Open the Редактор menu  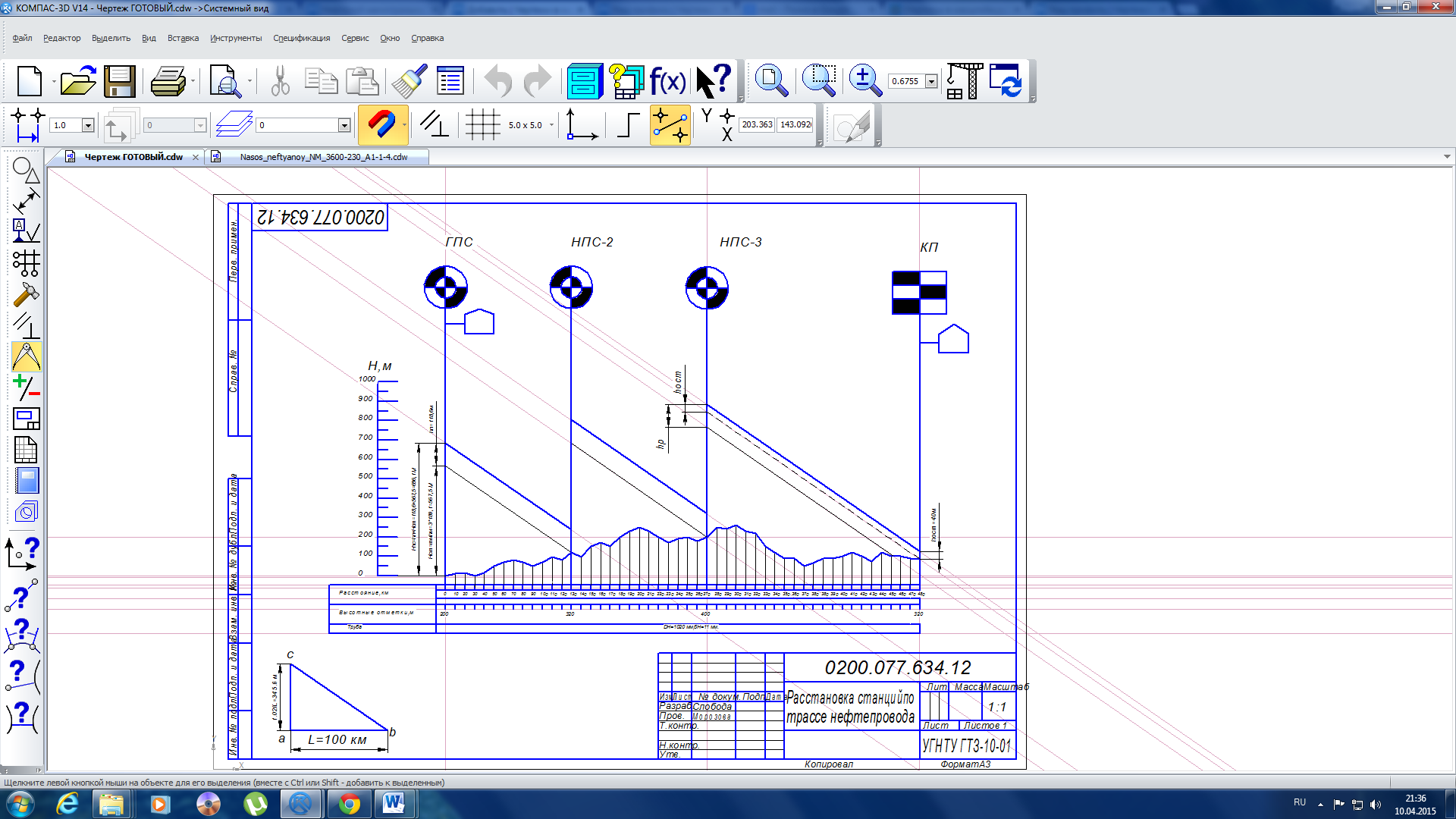click(x=61, y=38)
